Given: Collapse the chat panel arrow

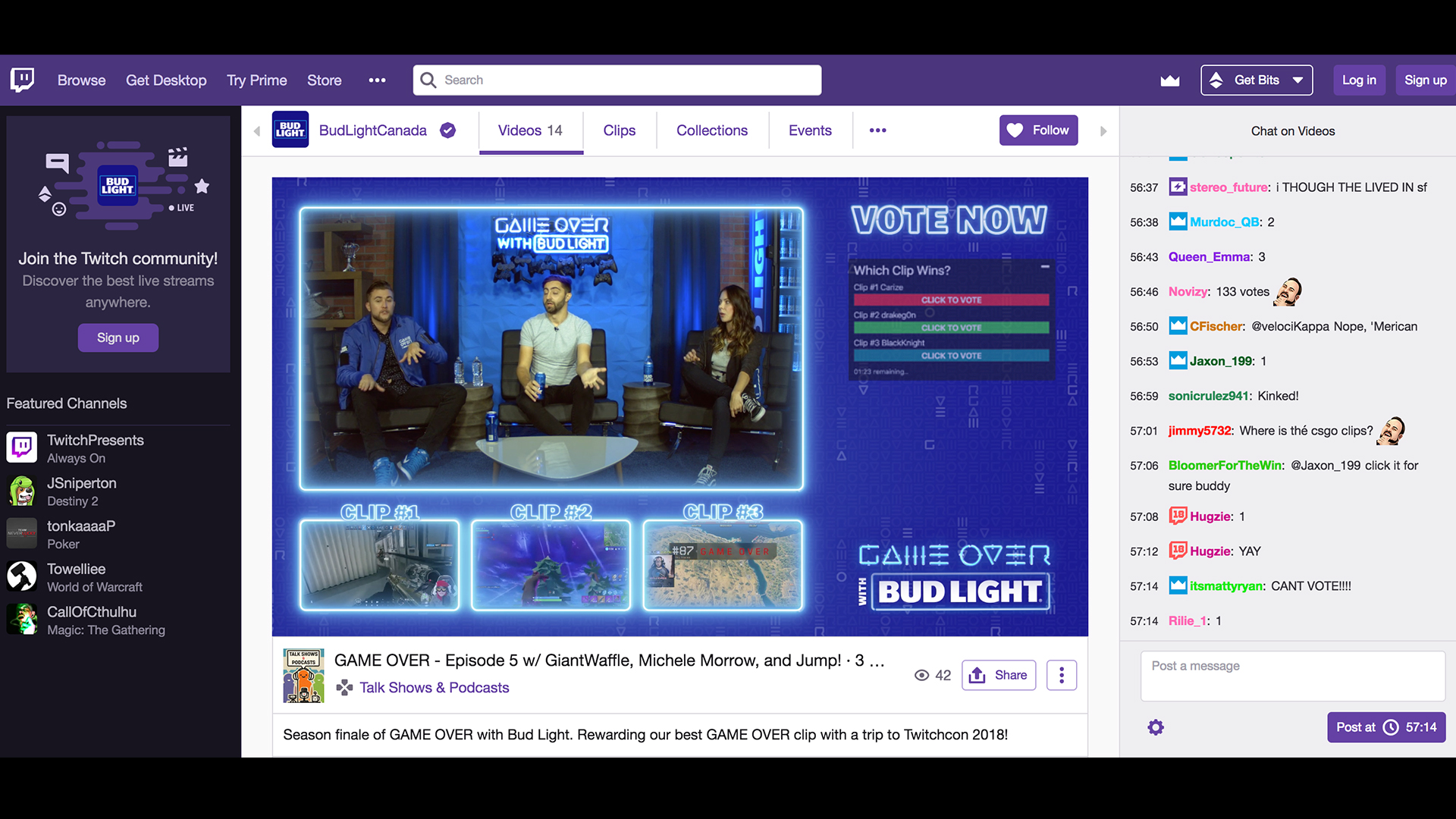Looking at the screenshot, I should click(1103, 131).
